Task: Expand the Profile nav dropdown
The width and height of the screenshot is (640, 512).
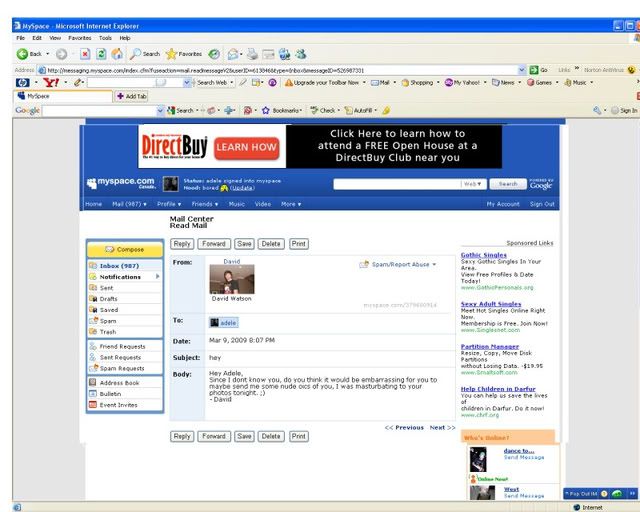Action: 169,204
